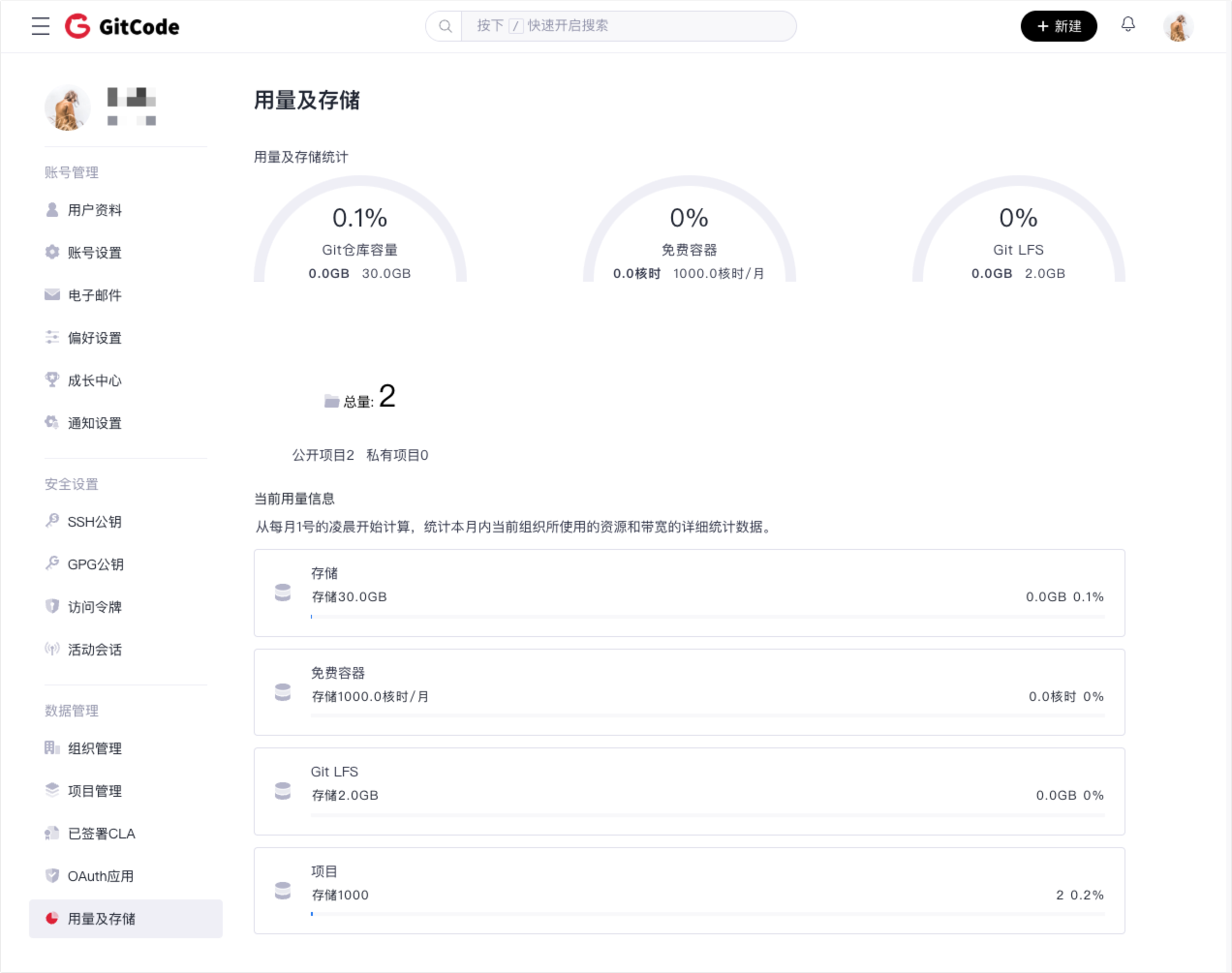Click the GitCode logo
Image resolution: width=1232 pixels, height=973 pixels.
(x=122, y=26)
